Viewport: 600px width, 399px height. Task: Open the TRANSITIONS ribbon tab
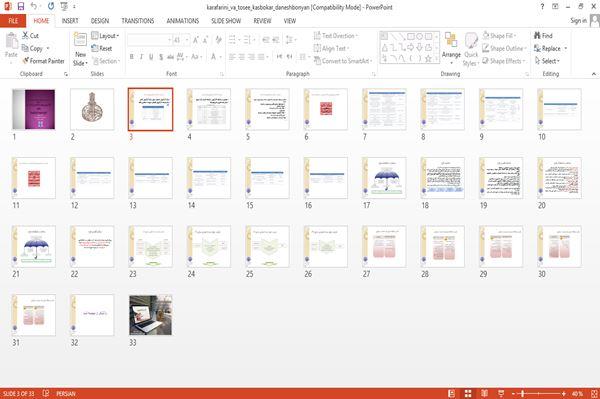[x=138, y=21]
